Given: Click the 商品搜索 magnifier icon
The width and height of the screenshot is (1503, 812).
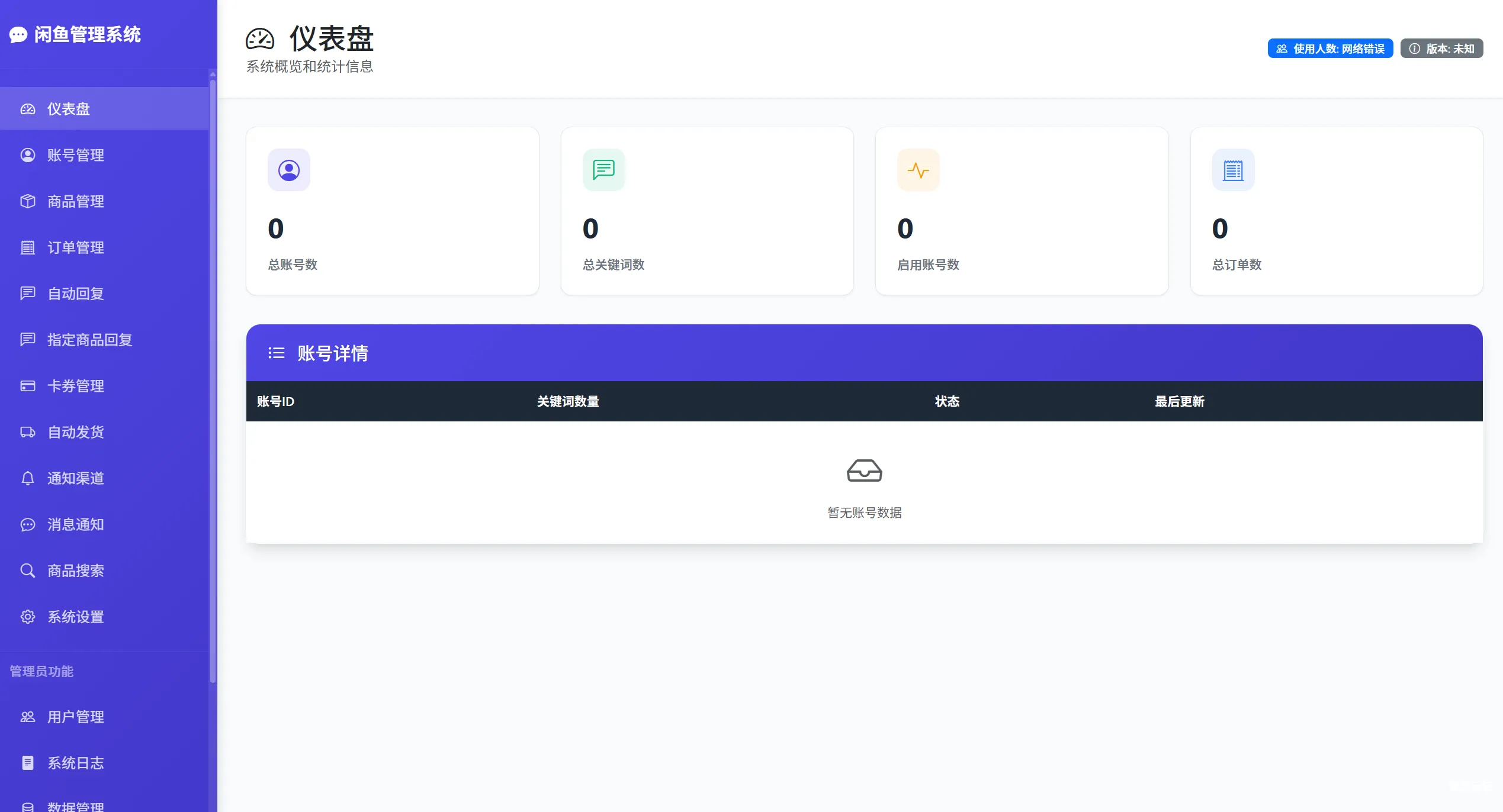Looking at the screenshot, I should click(x=28, y=571).
